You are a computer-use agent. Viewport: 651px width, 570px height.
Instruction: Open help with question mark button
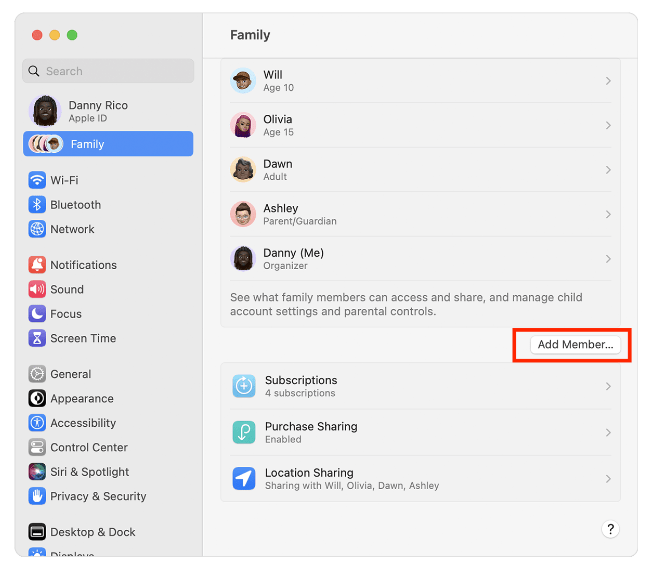610,529
